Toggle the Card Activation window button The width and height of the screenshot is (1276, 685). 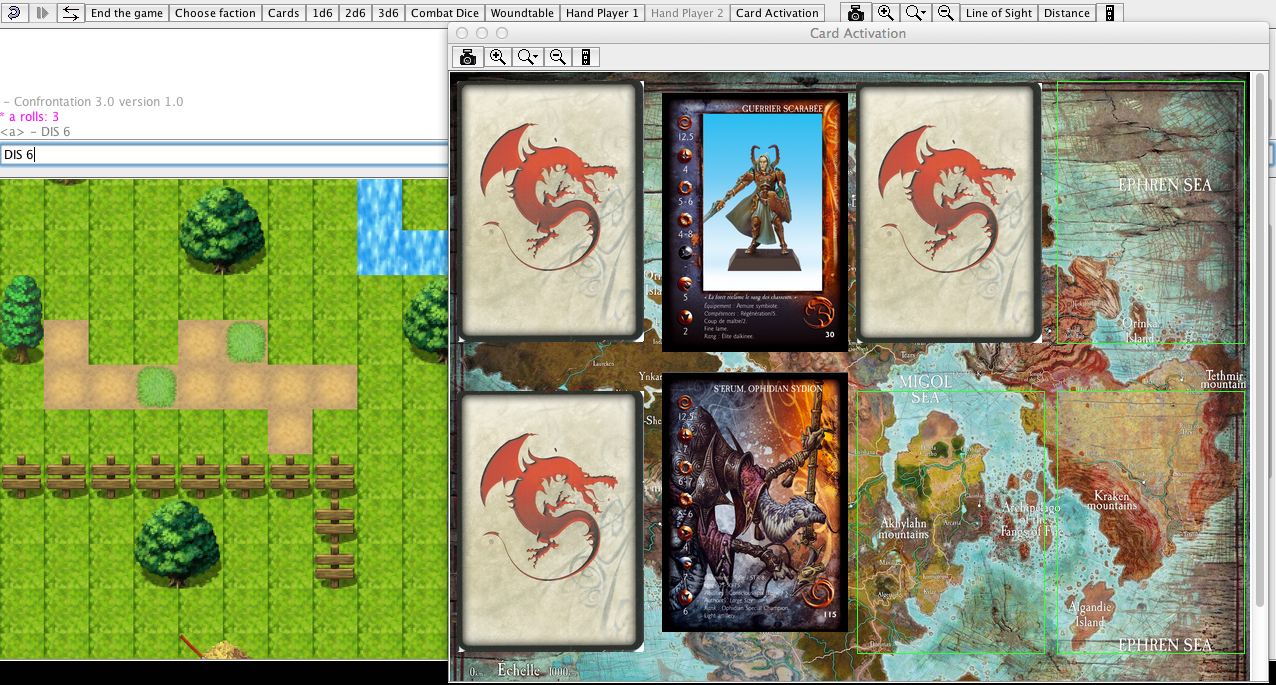click(777, 13)
